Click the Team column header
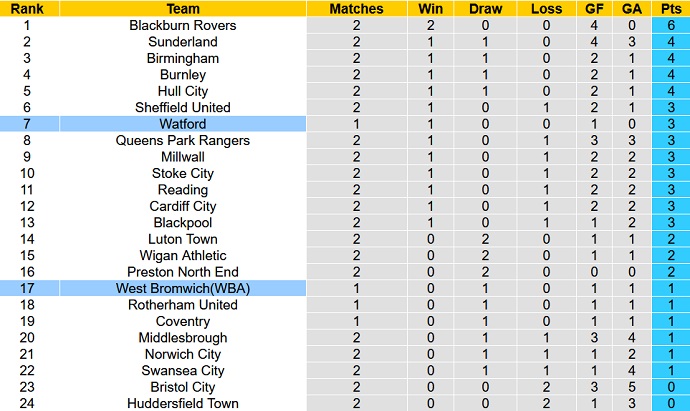690x411 pixels. [183, 8]
